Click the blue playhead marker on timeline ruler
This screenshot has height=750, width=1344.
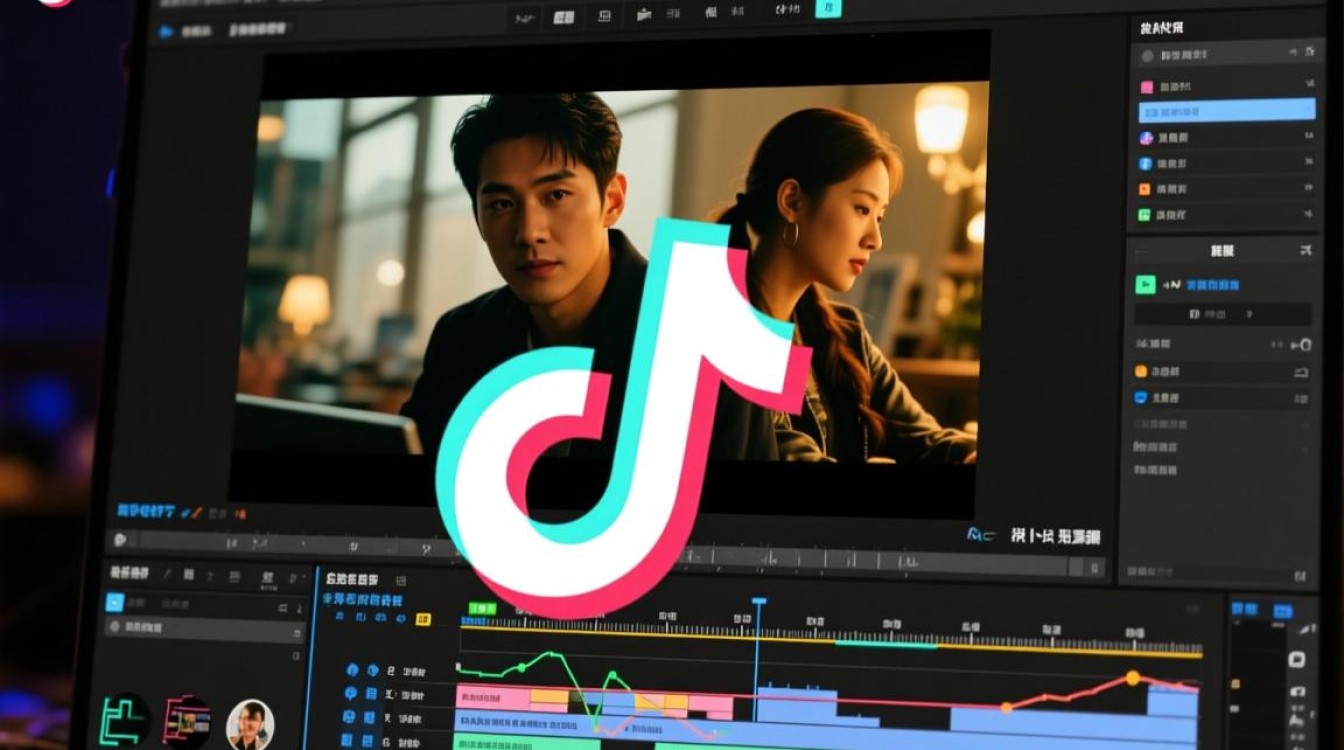coord(758,602)
